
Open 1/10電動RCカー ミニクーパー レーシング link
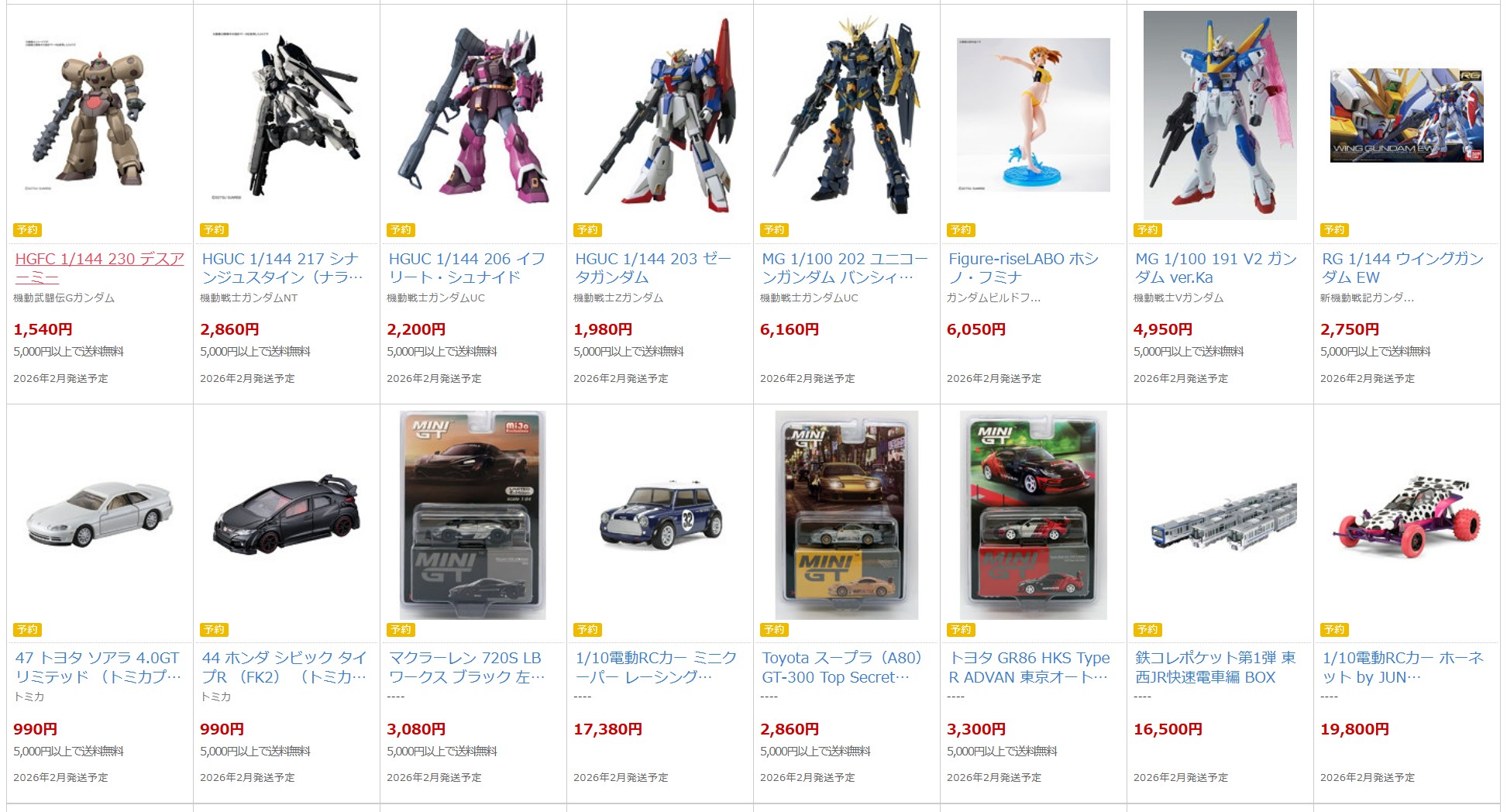[655, 667]
